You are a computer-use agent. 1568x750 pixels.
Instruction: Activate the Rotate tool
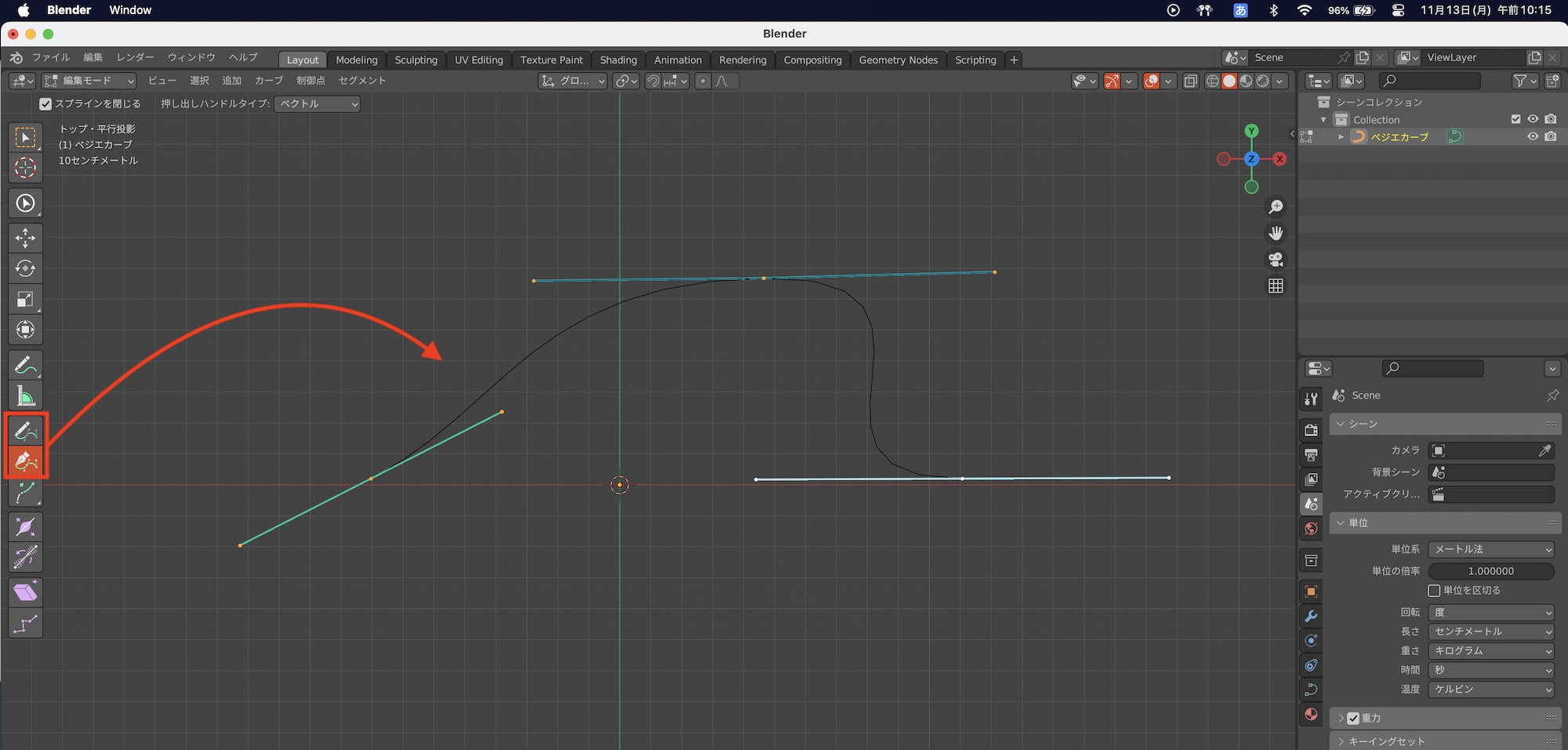point(26,268)
